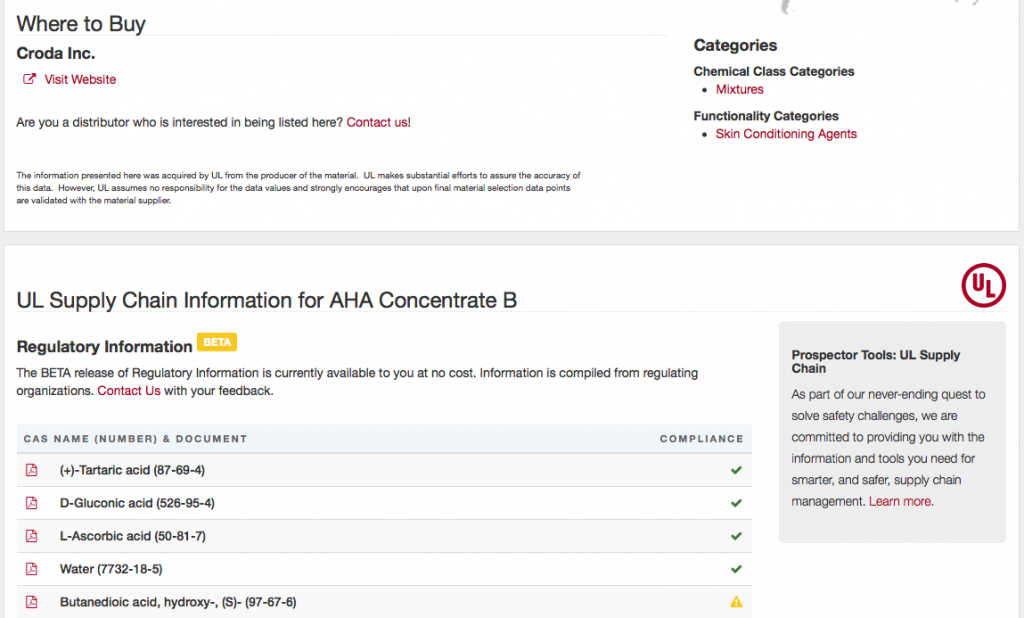This screenshot has width=1024, height=618.
Task: Click Contact Us feedback link
Action: pos(128,391)
